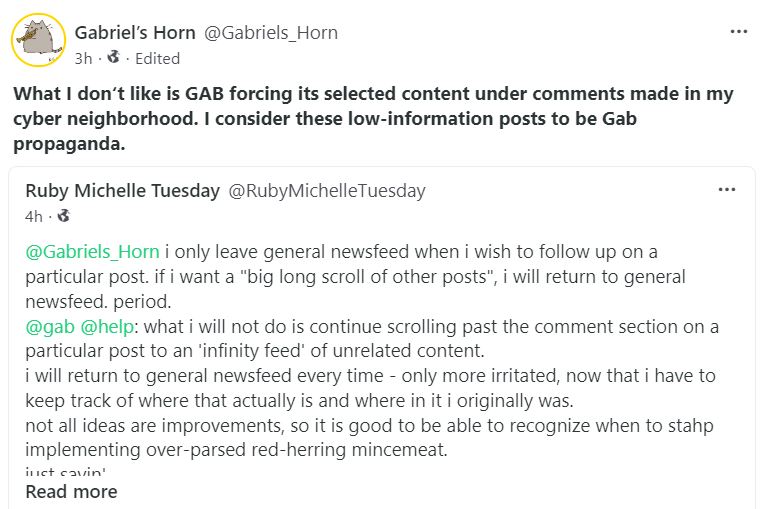Image resolution: width=761 pixels, height=509 pixels.
Task: Click the globe visibility icon beside 3h
Action: [x=114, y=57]
